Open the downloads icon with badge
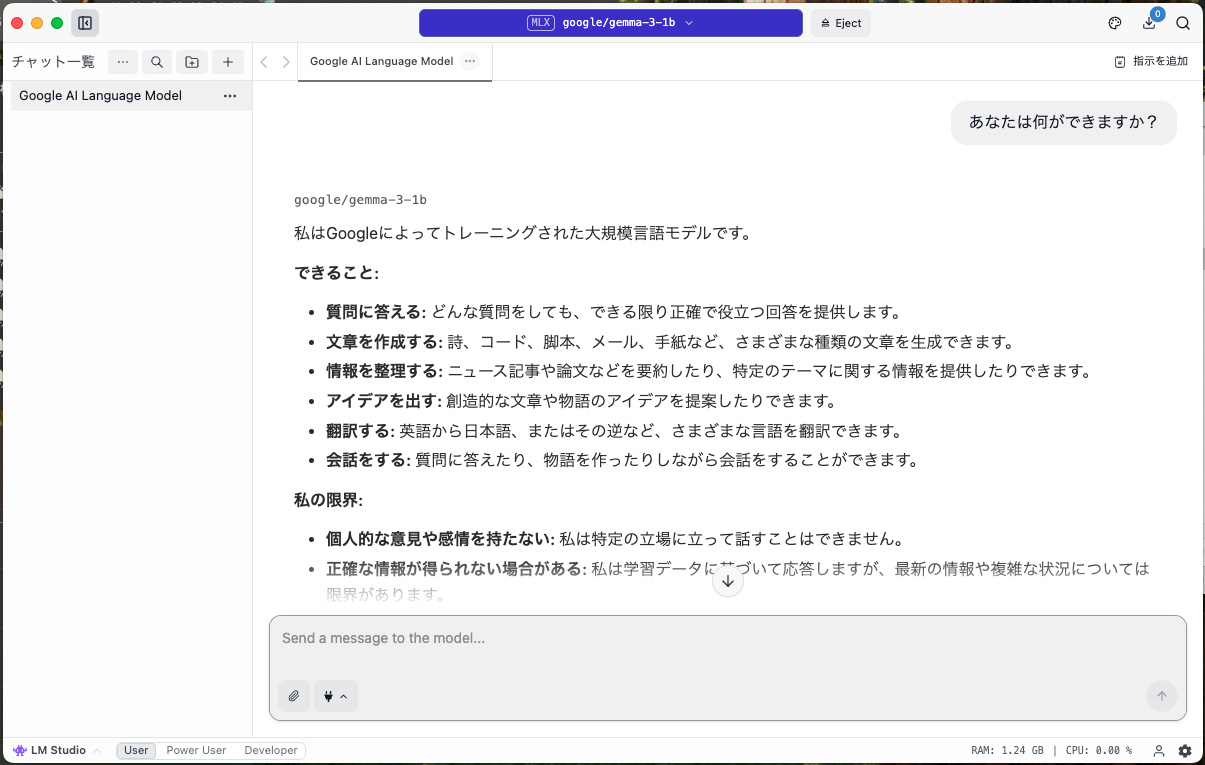The width and height of the screenshot is (1205, 765). [1149, 23]
